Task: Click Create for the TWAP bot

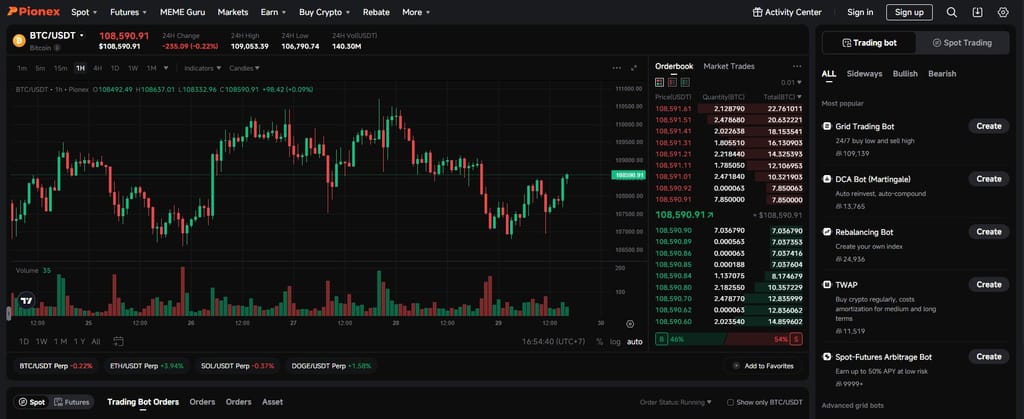Action: coord(988,285)
